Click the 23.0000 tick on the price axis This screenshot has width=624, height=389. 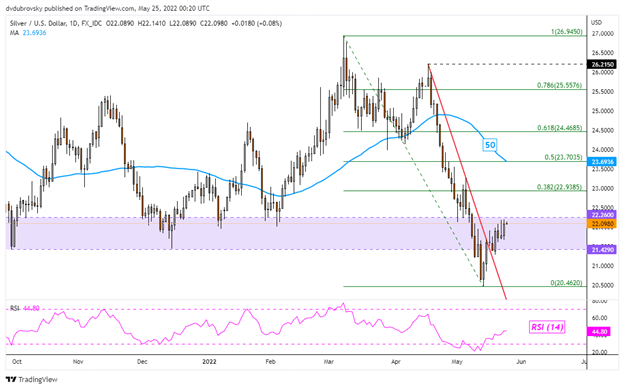[602, 188]
